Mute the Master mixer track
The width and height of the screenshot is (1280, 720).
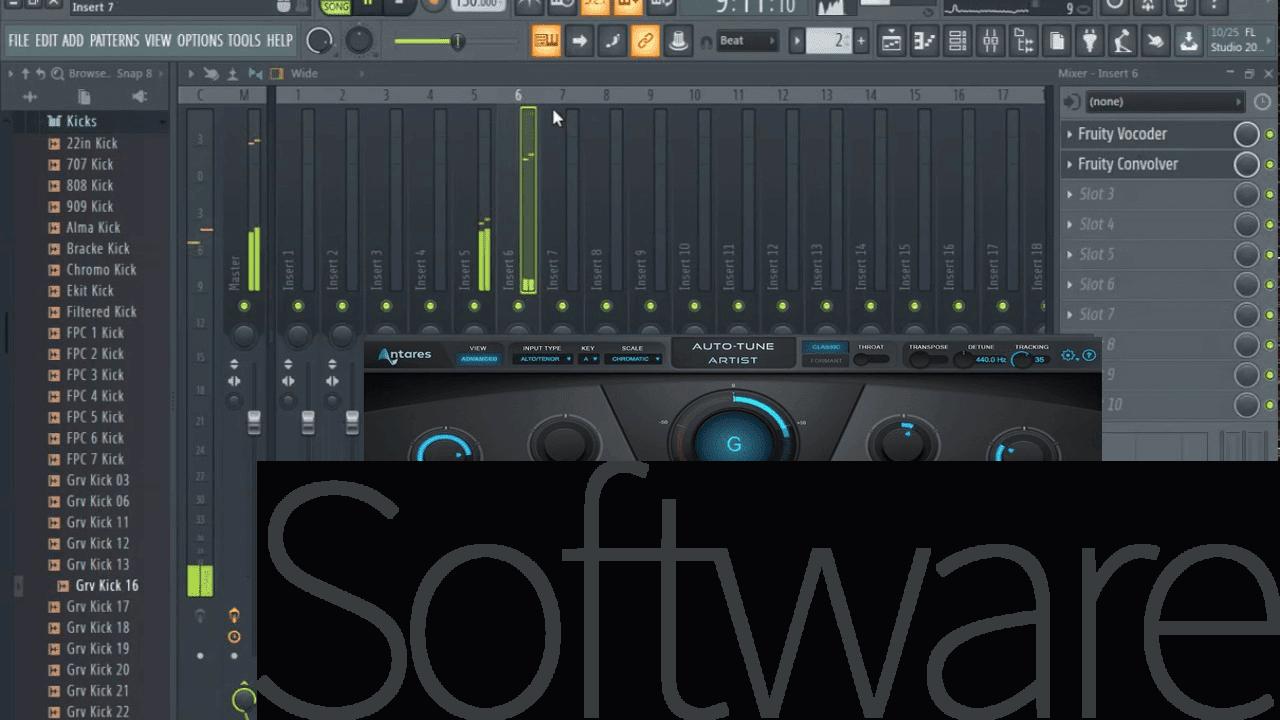click(245, 306)
